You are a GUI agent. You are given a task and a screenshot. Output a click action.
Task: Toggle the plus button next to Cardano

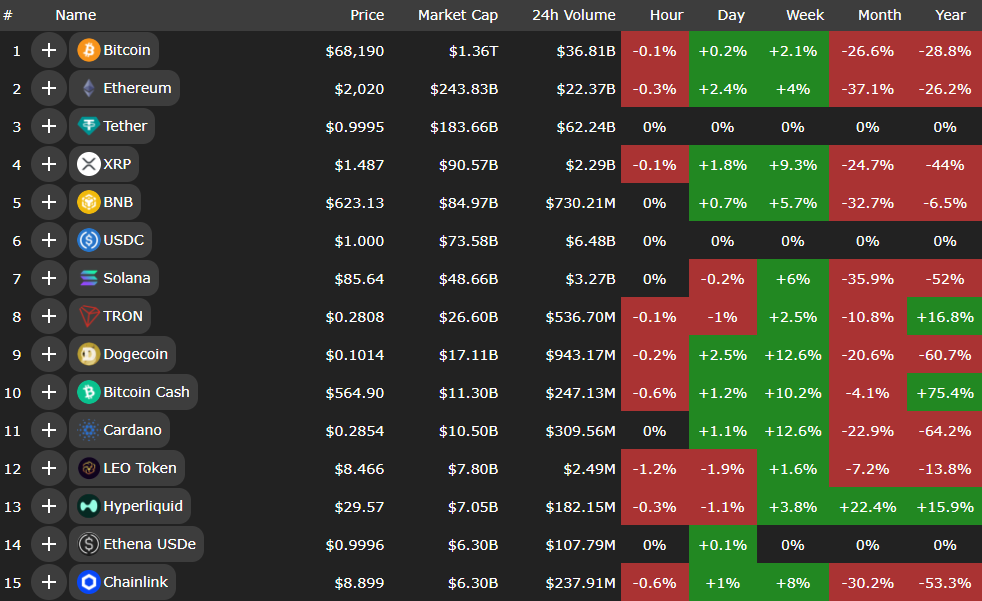click(x=48, y=430)
